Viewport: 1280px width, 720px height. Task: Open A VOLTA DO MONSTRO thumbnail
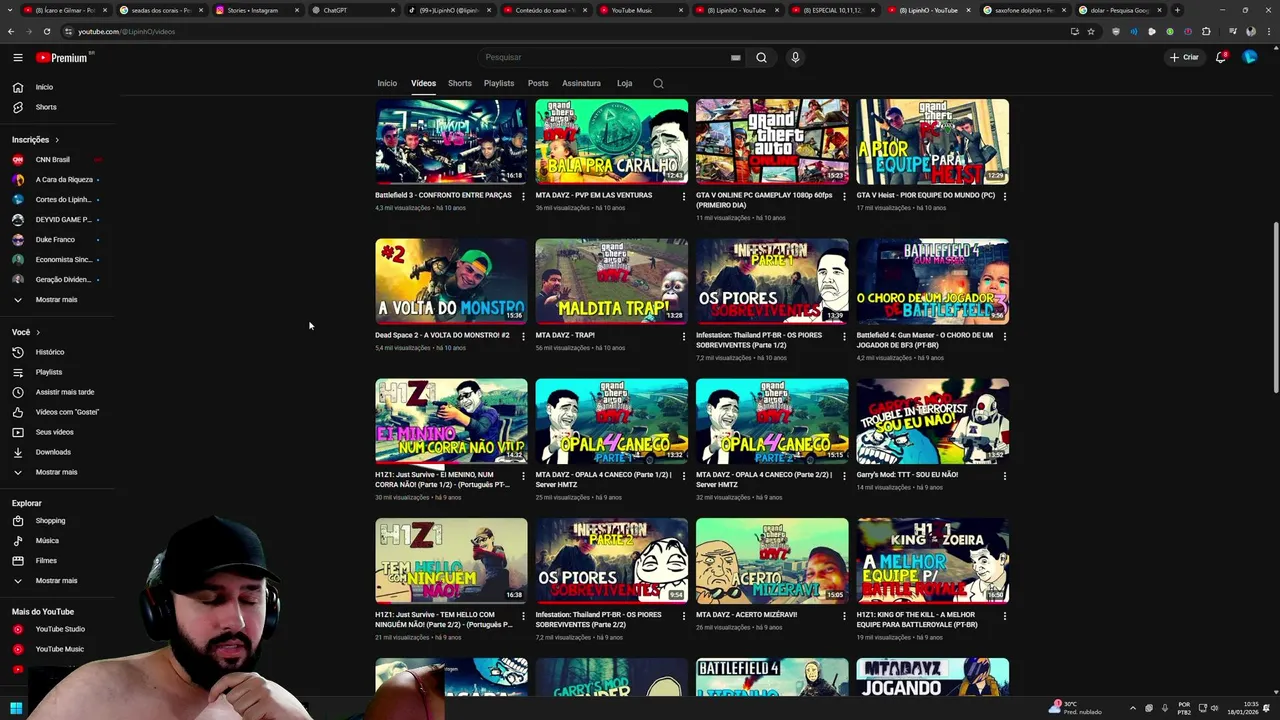tap(451, 281)
